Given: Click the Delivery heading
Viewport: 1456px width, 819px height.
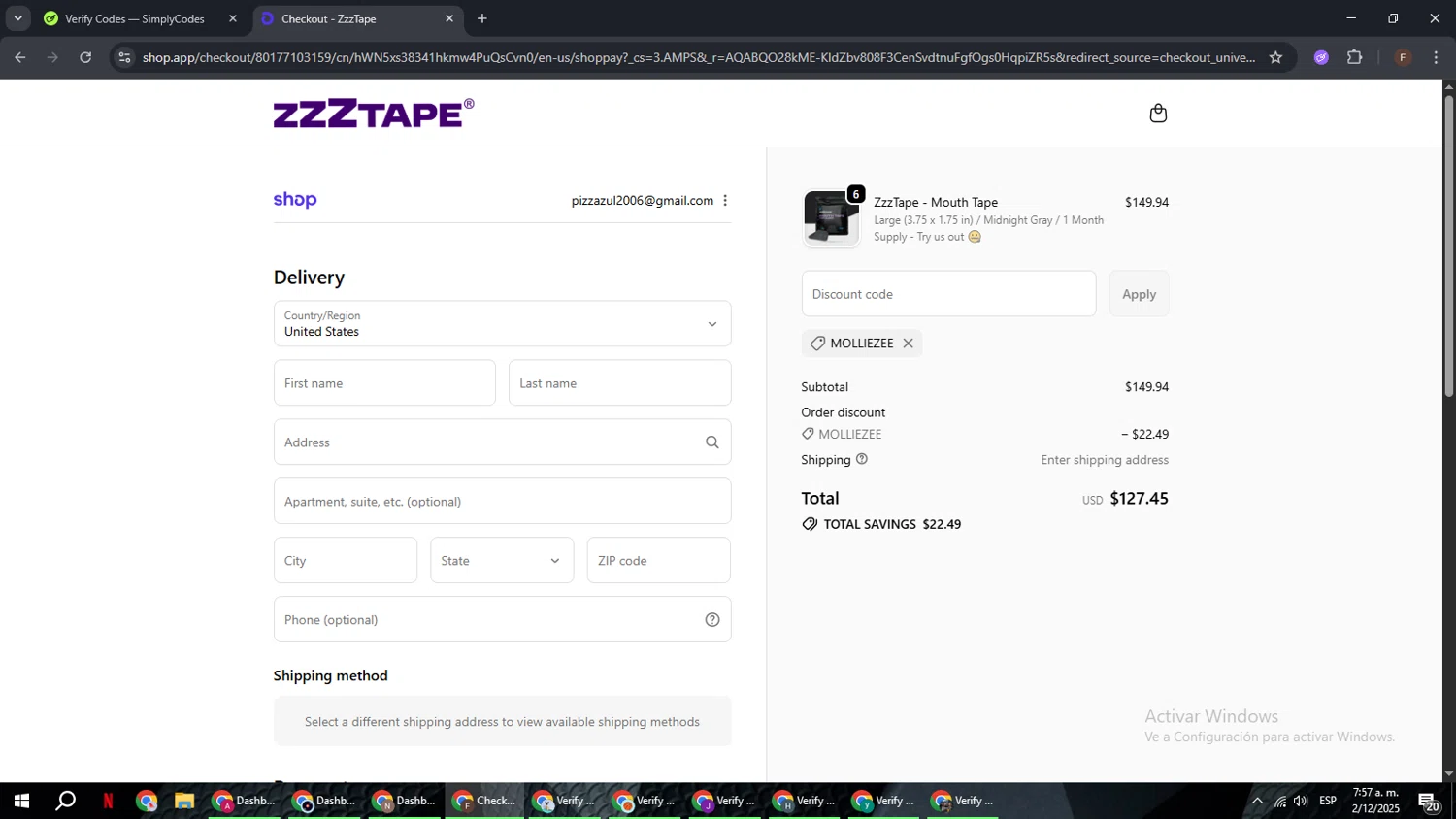Looking at the screenshot, I should click(309, 278).
